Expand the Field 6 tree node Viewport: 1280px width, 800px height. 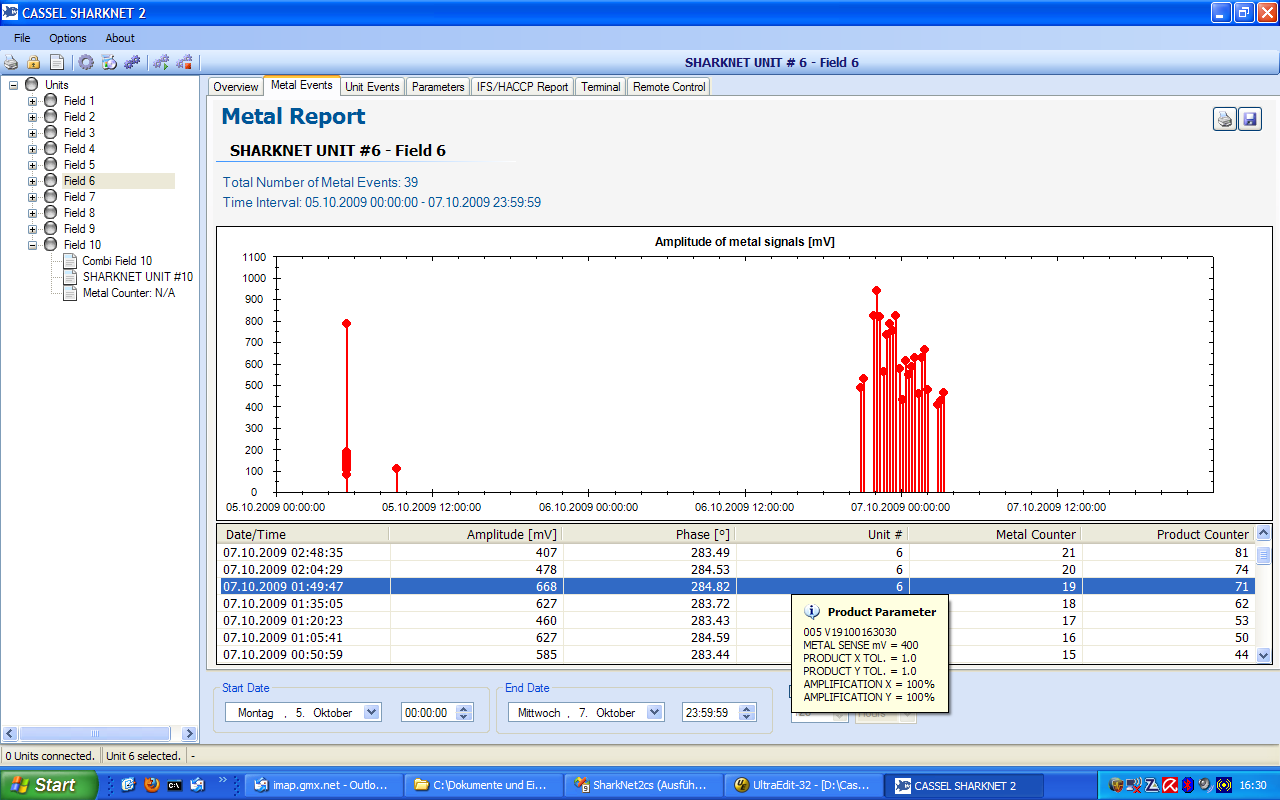coord(32,181)
